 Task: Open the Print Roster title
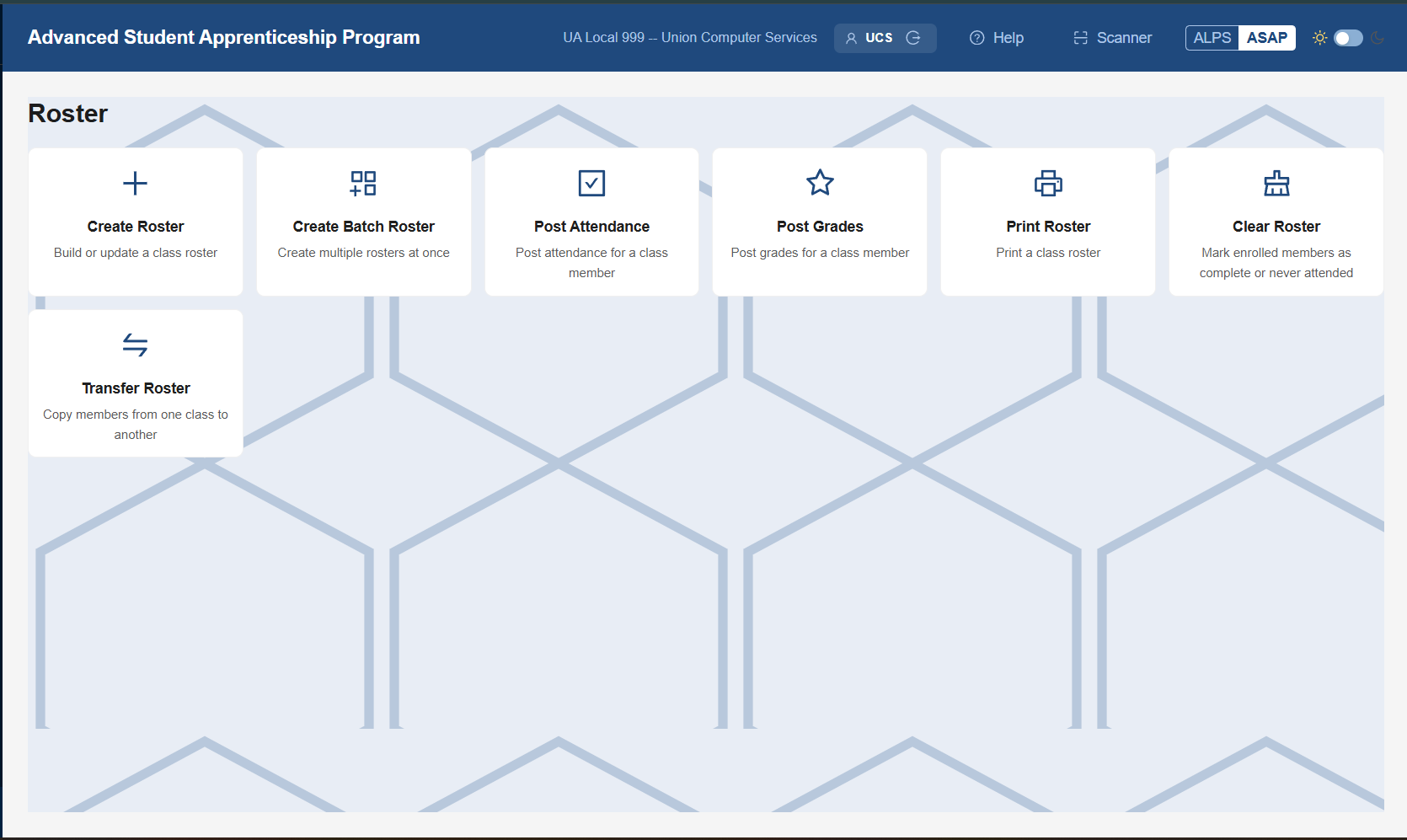(x=1048, y=227)
